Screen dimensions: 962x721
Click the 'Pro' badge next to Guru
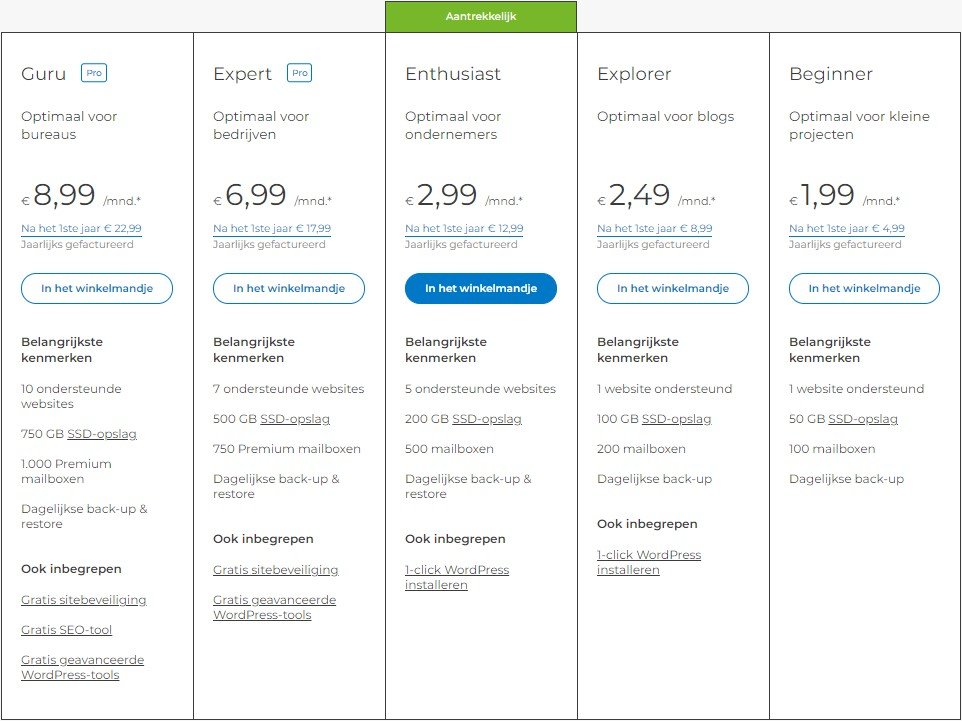(x=95, y=72)
